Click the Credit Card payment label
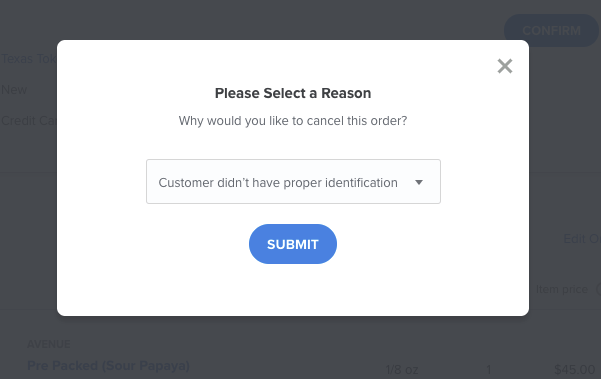The width and height of the screenshot is (601, 379). tap(29, 121)
